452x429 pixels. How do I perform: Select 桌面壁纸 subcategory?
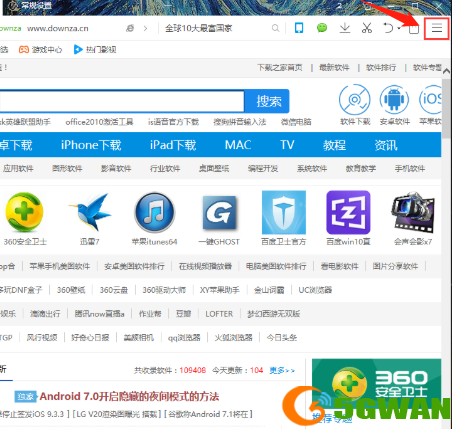point(214,169)
